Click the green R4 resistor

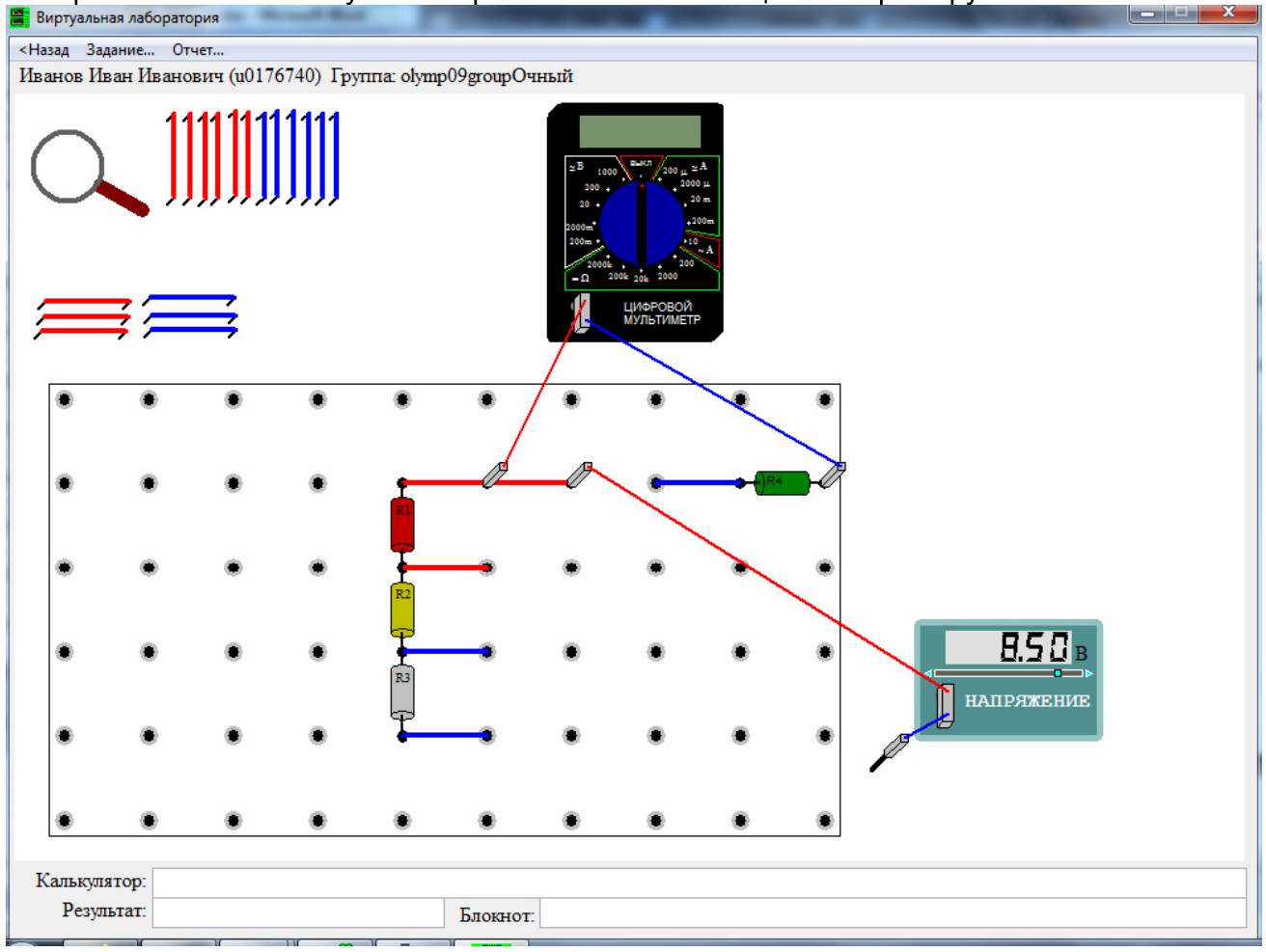tap(782, 482)
